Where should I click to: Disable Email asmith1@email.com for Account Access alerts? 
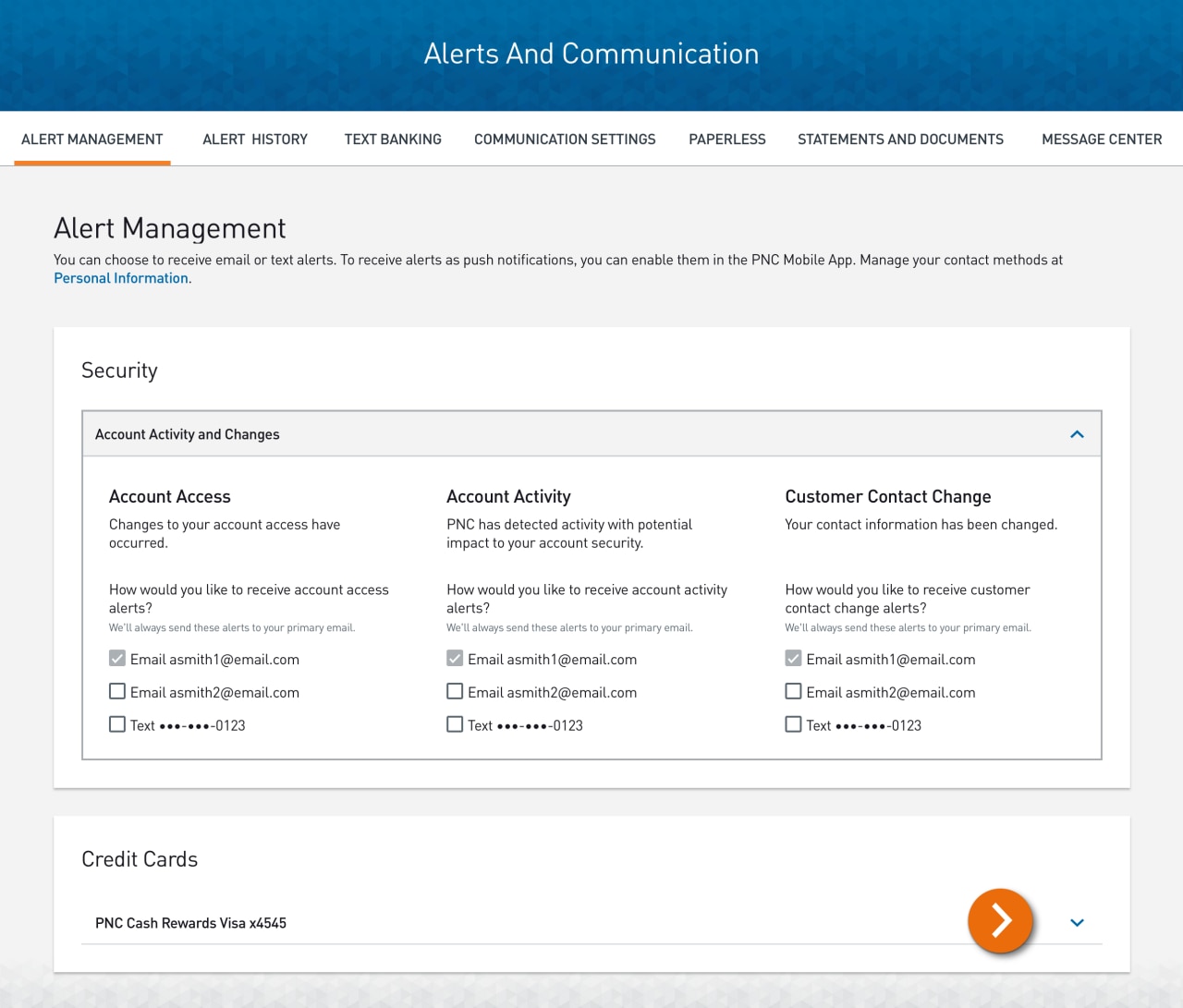point(116,658)
